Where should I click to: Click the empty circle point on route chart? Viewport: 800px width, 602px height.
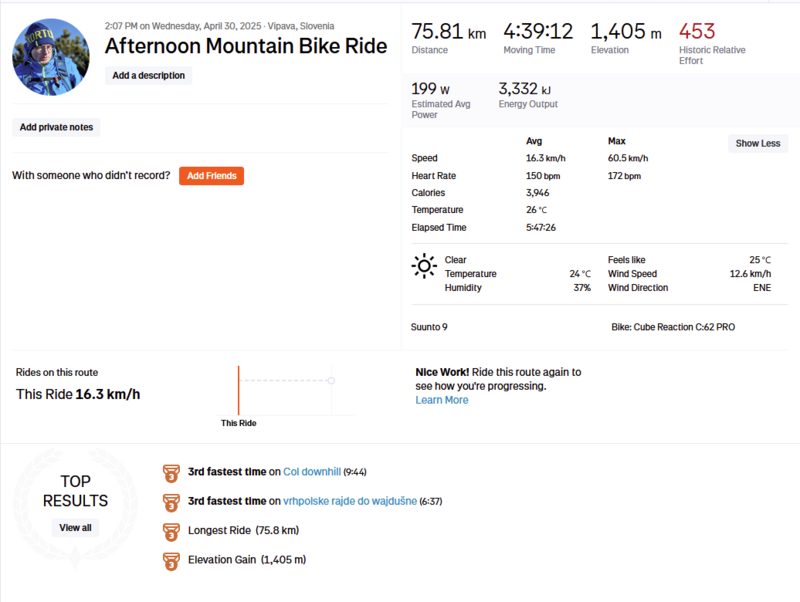pyautogui.click(x=331, y=380)
